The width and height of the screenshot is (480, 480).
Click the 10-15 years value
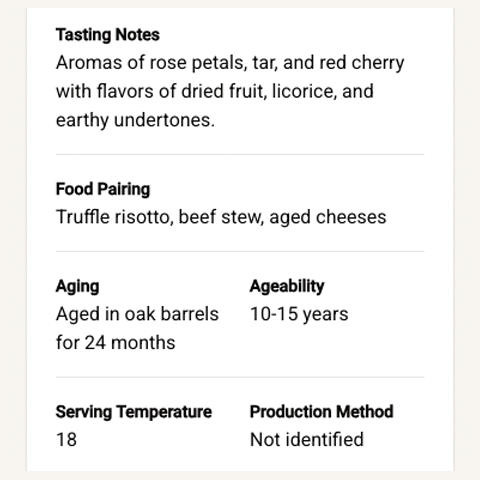click(299, 314)
